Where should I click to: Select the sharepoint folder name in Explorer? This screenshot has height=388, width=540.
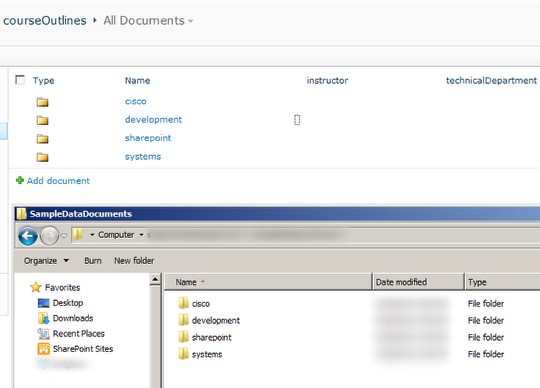point(211,337)
